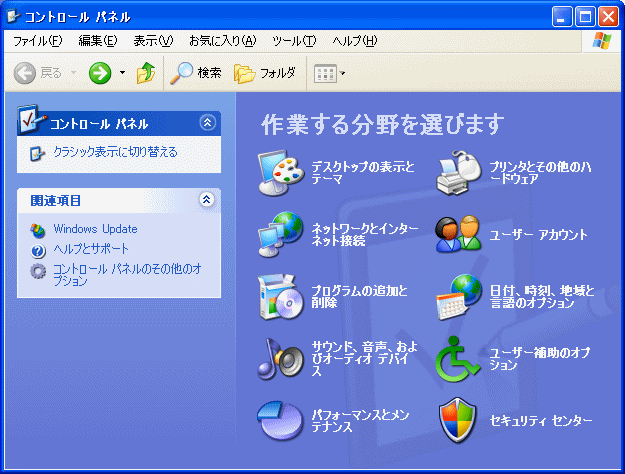
Task: Open the ファイル(F) menu
Action: (x=38, y=41)
